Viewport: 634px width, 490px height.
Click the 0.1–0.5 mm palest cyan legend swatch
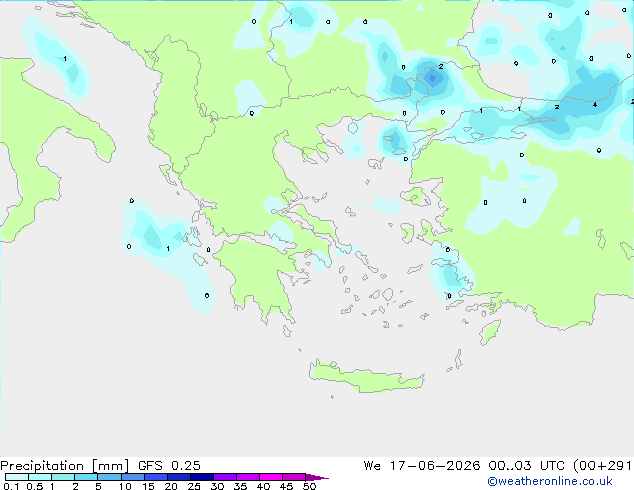tap(17, 477)
